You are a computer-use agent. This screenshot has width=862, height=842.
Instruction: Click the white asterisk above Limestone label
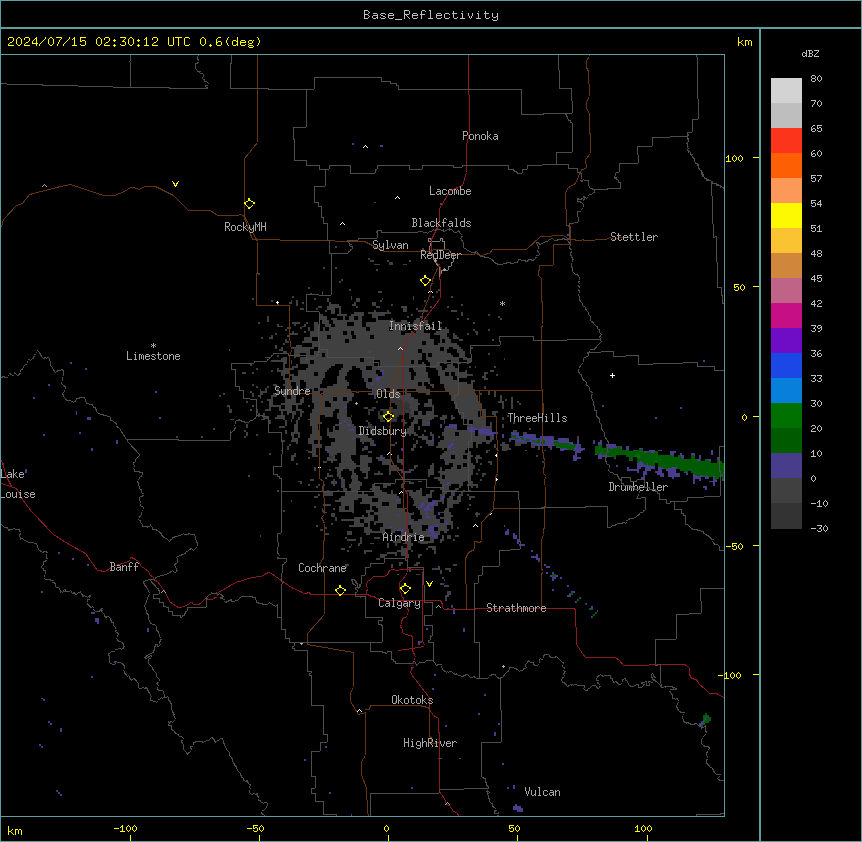click(153, 346)
